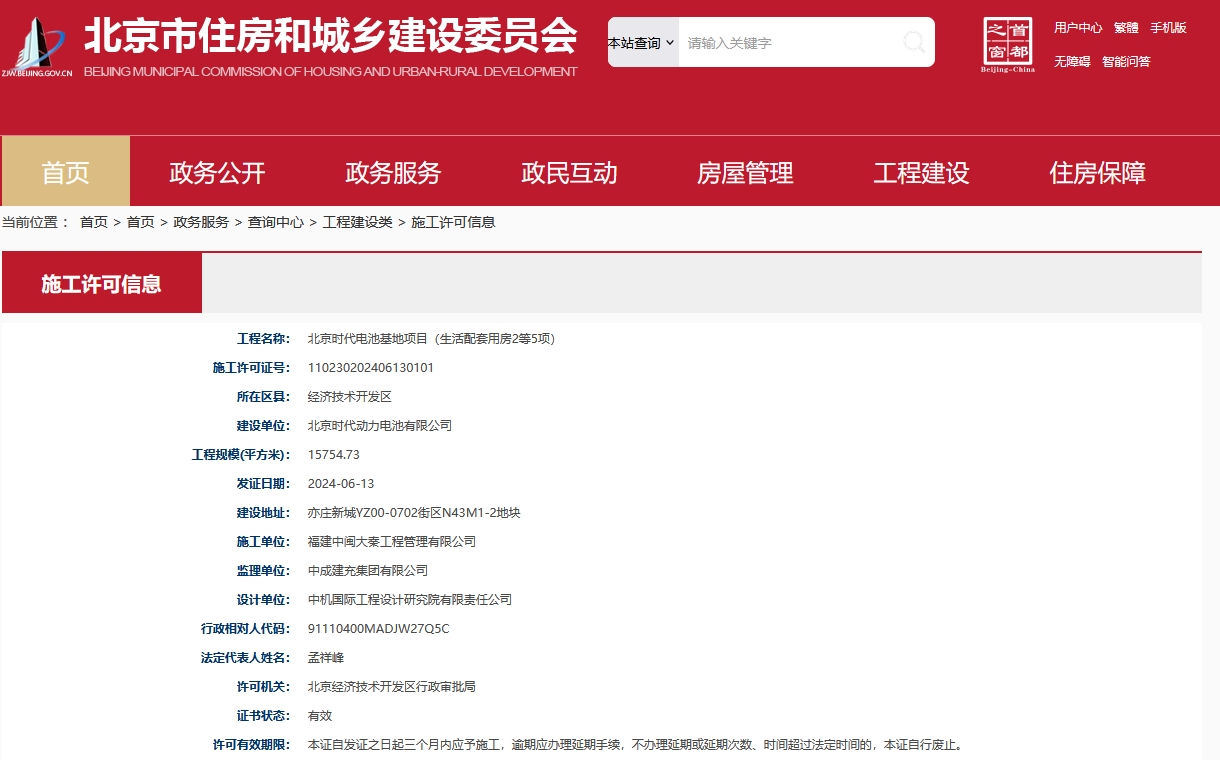Open the 房屋管理 navigation menu
1220x760 pixels.
tap(745, 172)
